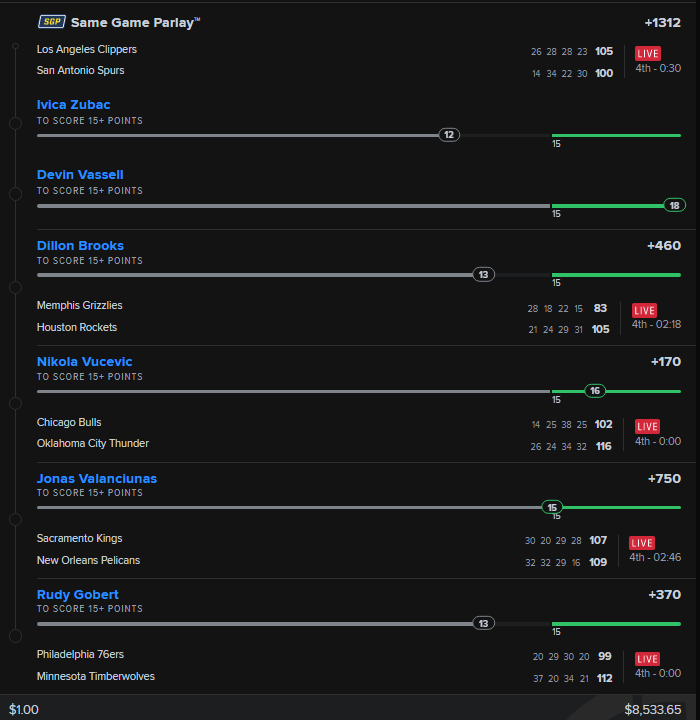Open Ivica Zubac player link
Screen dimensions: 700x720
tap(73, 105)
